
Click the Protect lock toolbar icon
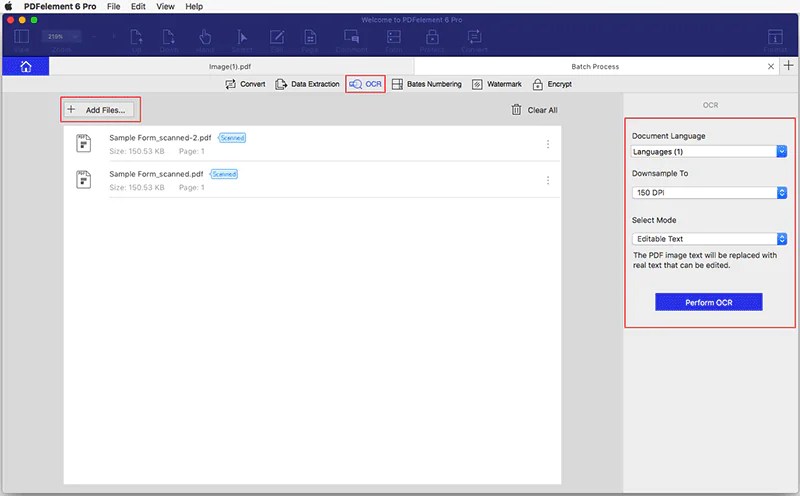click(432, 37)
